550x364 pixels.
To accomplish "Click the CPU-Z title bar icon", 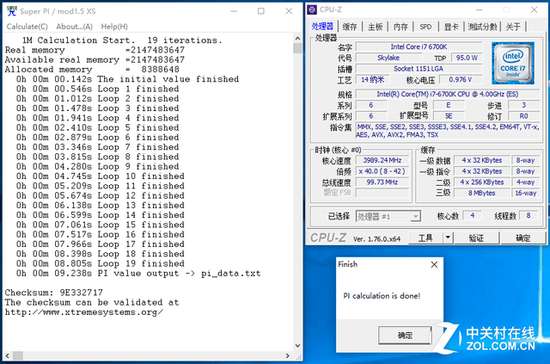I will point(312,9).
